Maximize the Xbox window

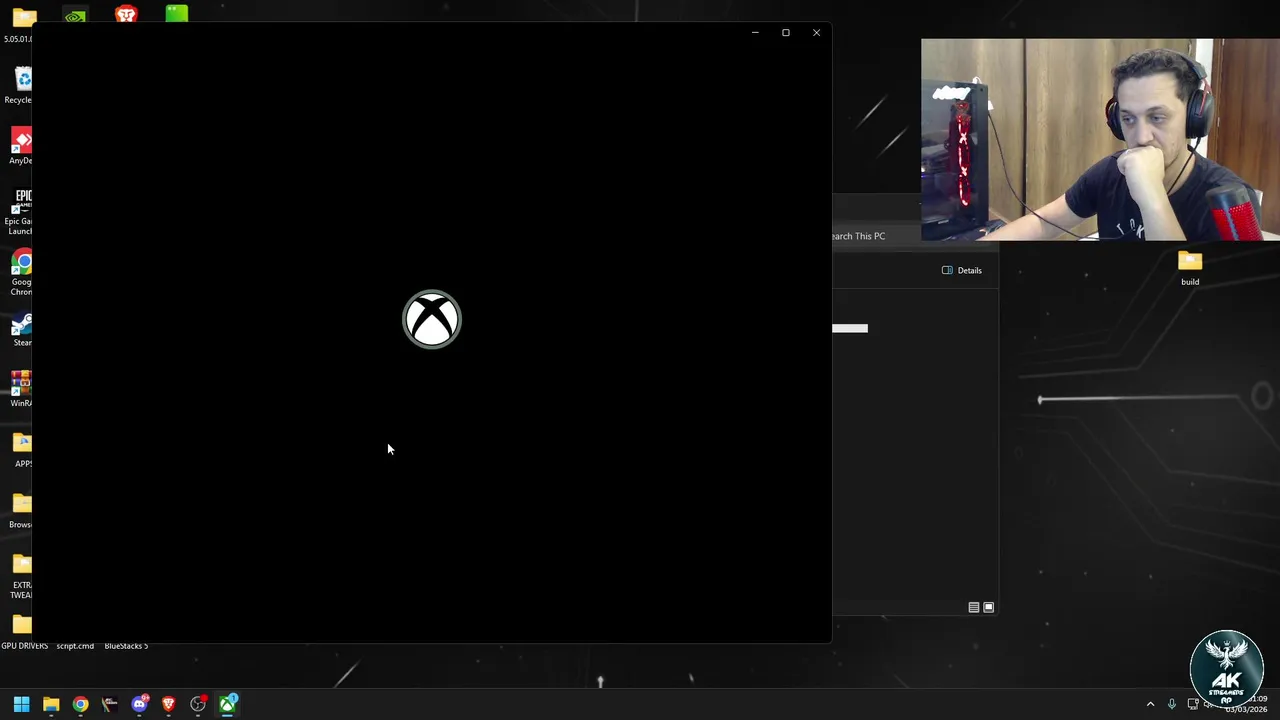click(786, 33)
